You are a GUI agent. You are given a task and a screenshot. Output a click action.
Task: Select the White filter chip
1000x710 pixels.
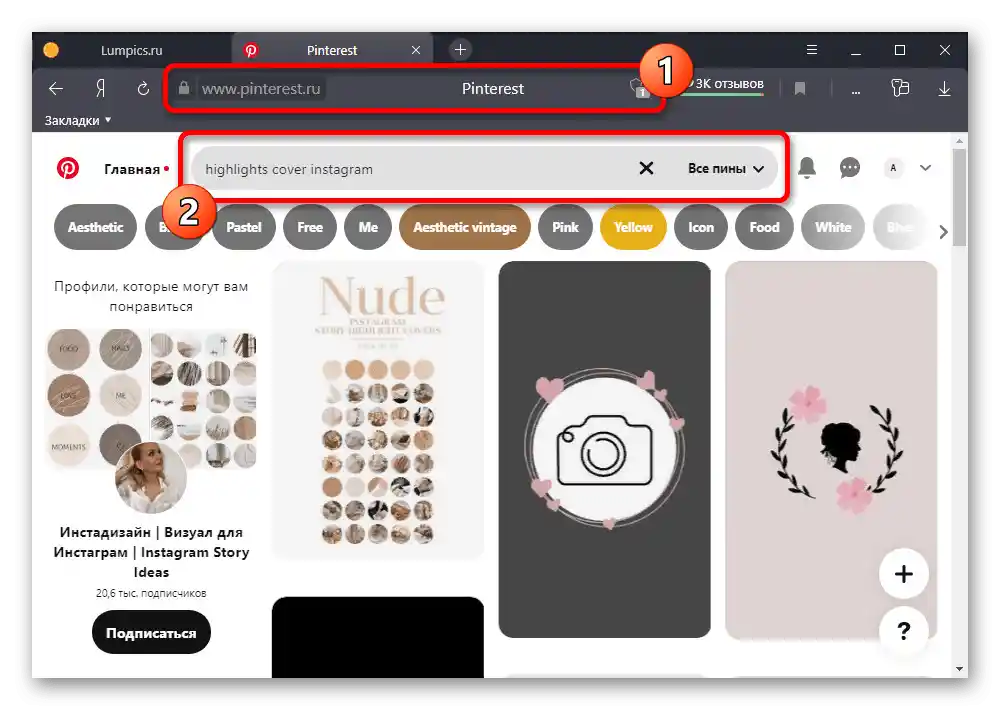click(833, 227)
